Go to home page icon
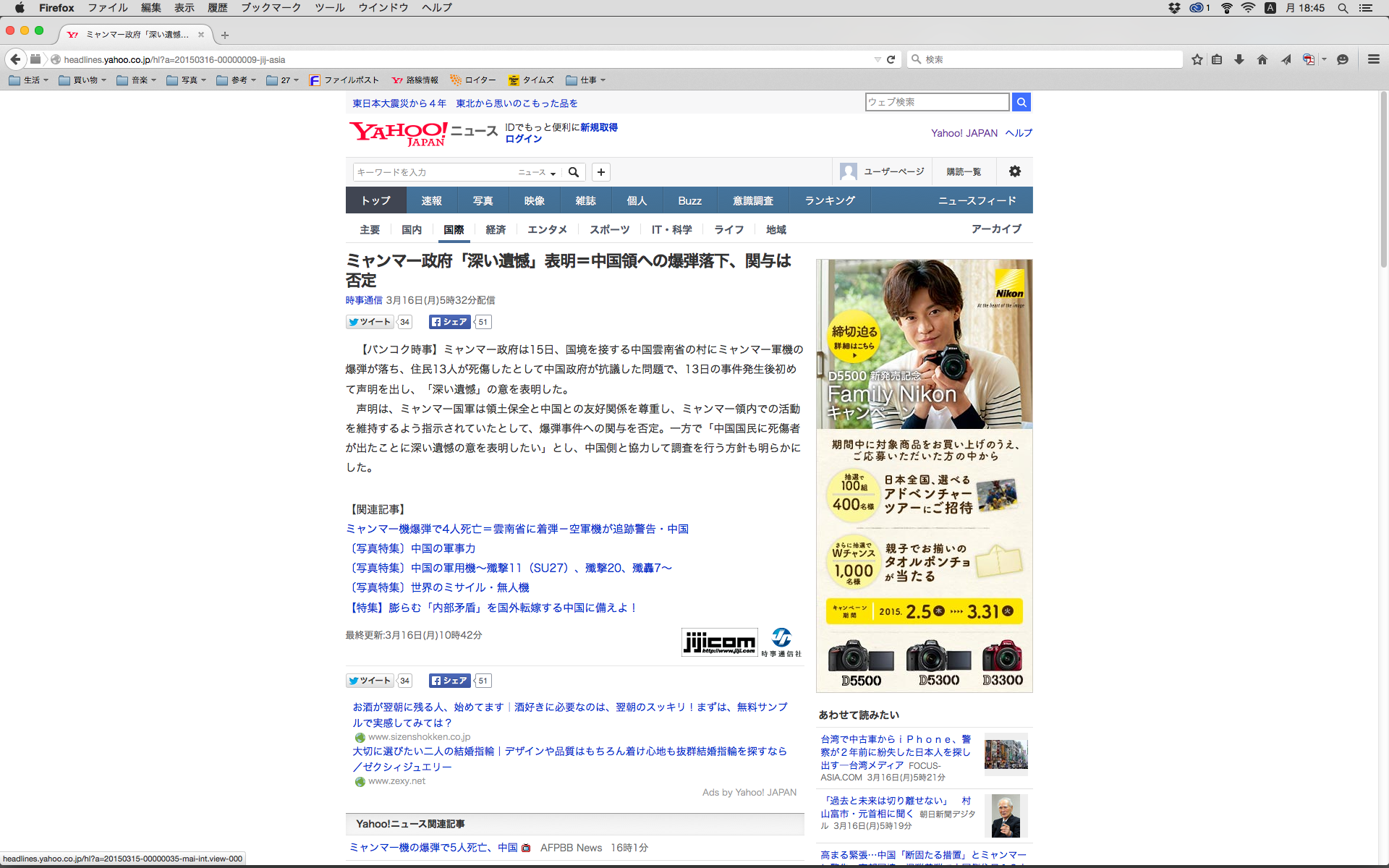The height and width of the screenshot is (868, 1389). coord(1262,59)
